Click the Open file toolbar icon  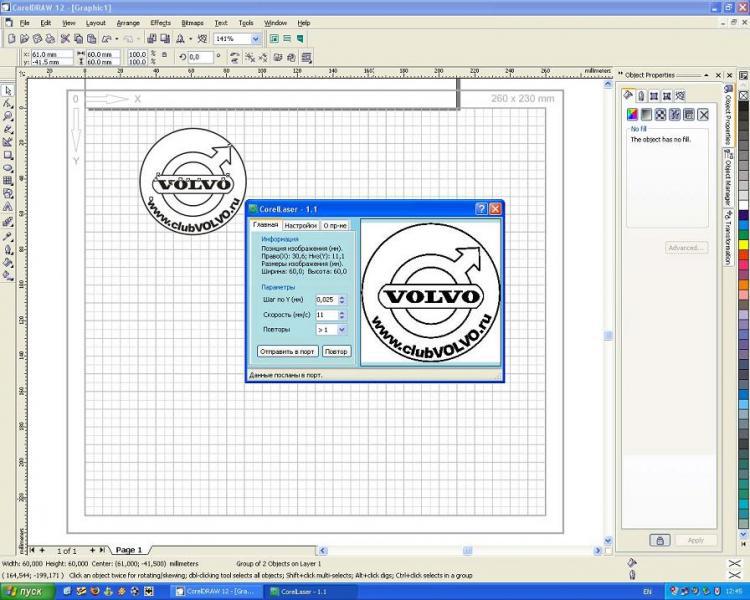coord(24,39)
